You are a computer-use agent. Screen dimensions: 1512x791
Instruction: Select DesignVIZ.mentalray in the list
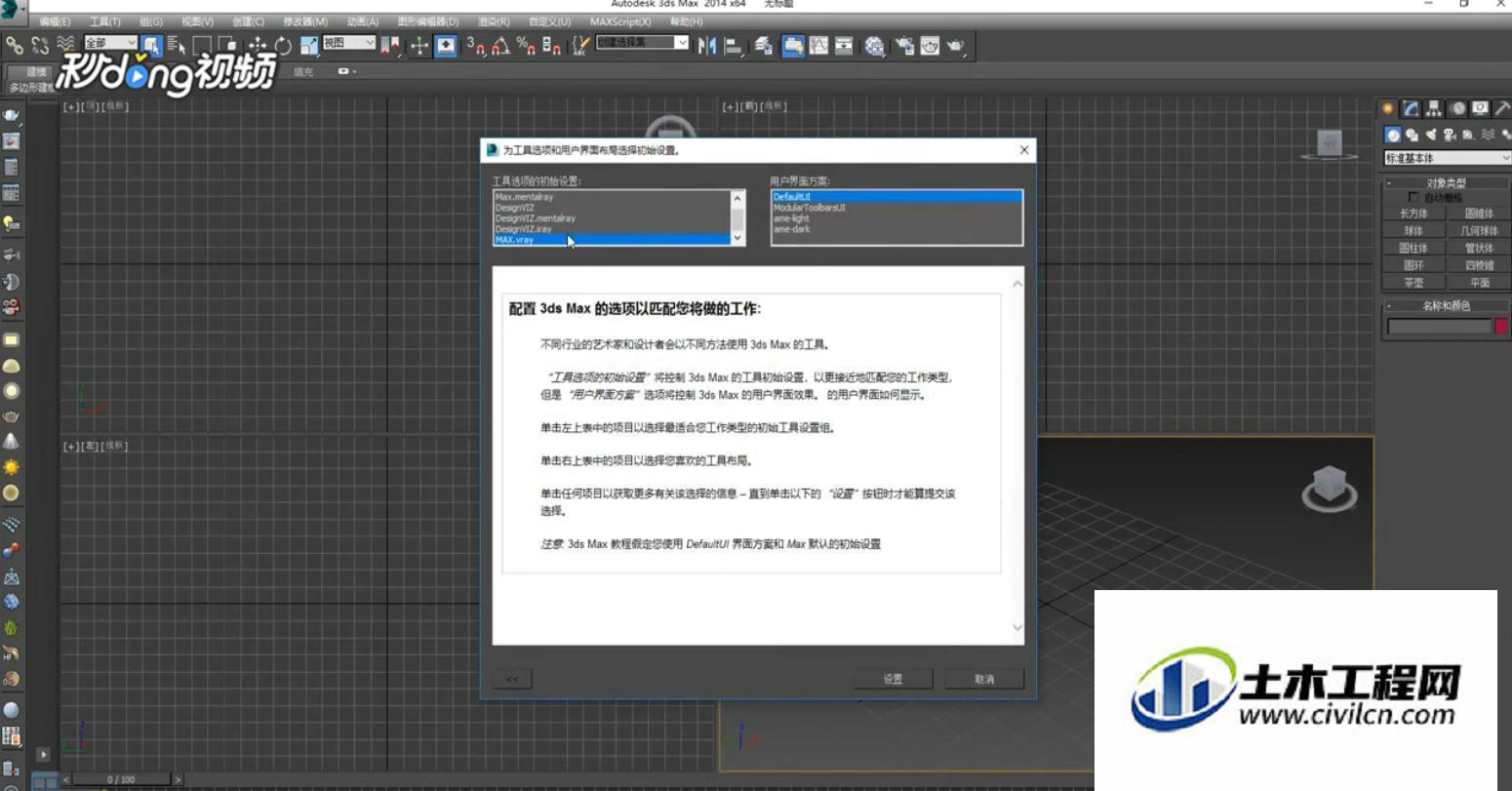(x=612, y=218)
